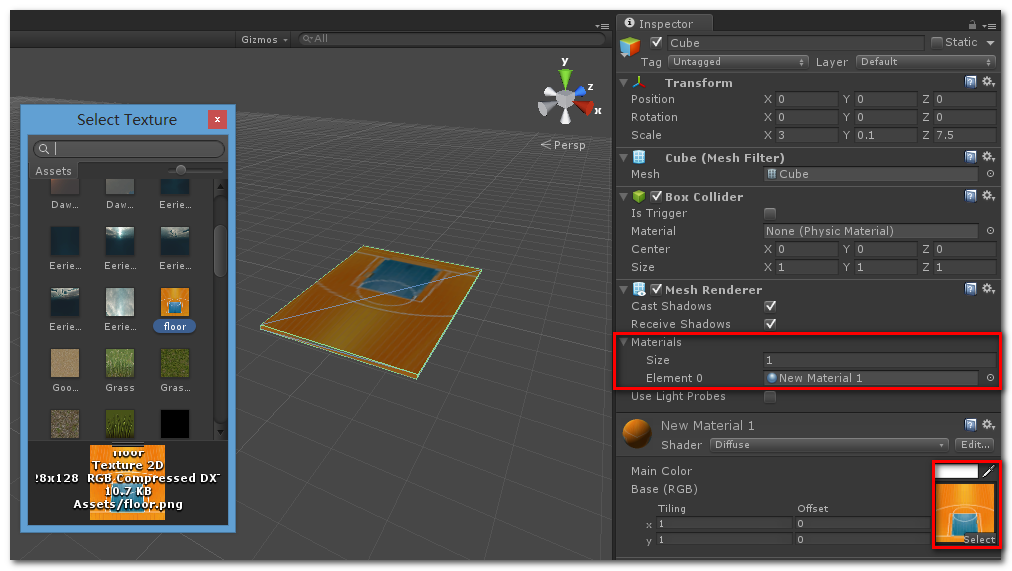
Task: Enable Is Trigger checkbox
Action: point(770,214)
